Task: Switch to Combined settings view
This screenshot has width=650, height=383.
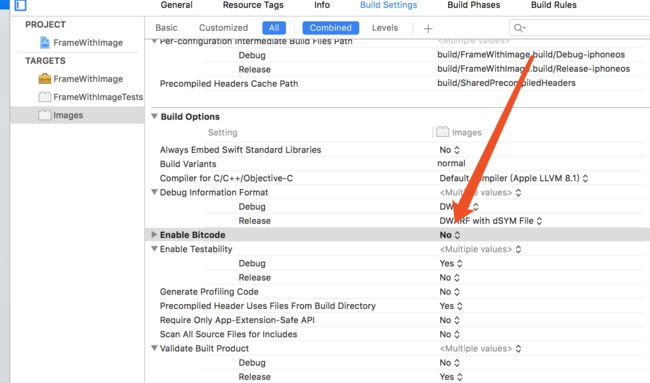Action: point(330,28)
